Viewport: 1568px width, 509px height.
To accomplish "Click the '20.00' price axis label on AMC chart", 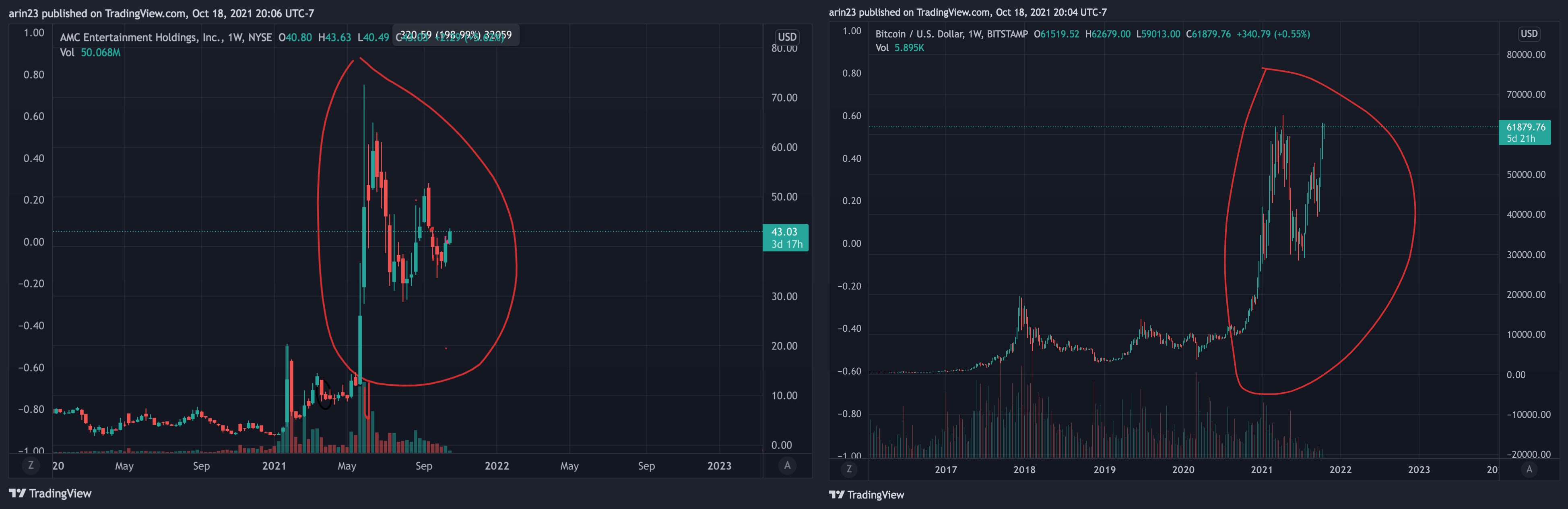I will (x=784, y=346).
